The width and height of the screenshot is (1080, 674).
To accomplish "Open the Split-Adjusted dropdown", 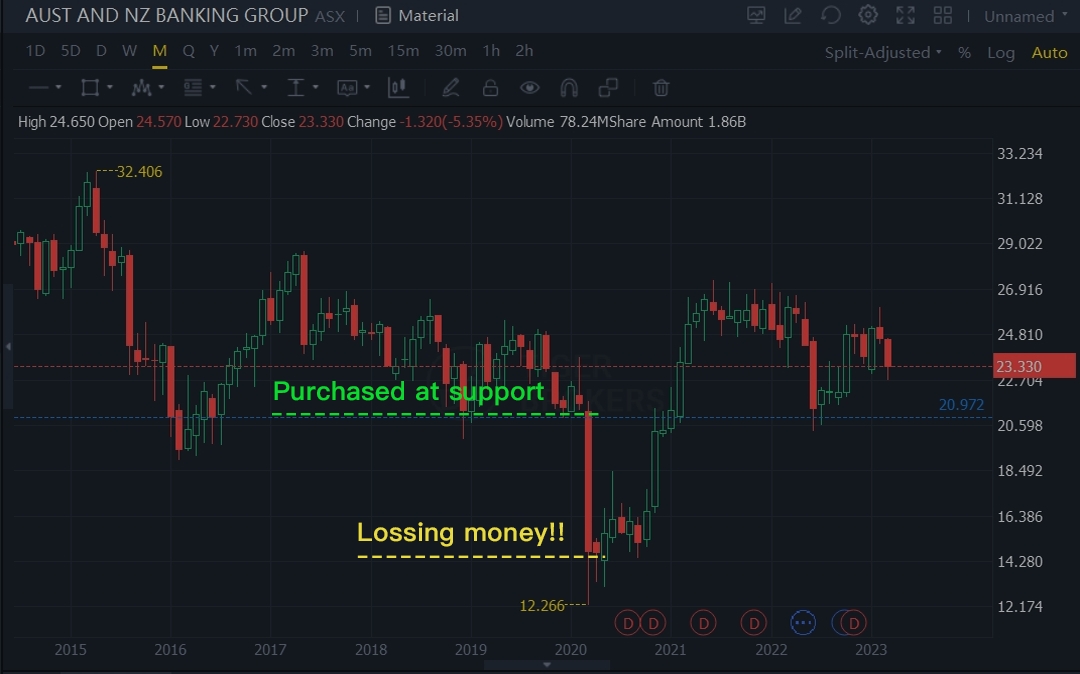I will (883, 52).
